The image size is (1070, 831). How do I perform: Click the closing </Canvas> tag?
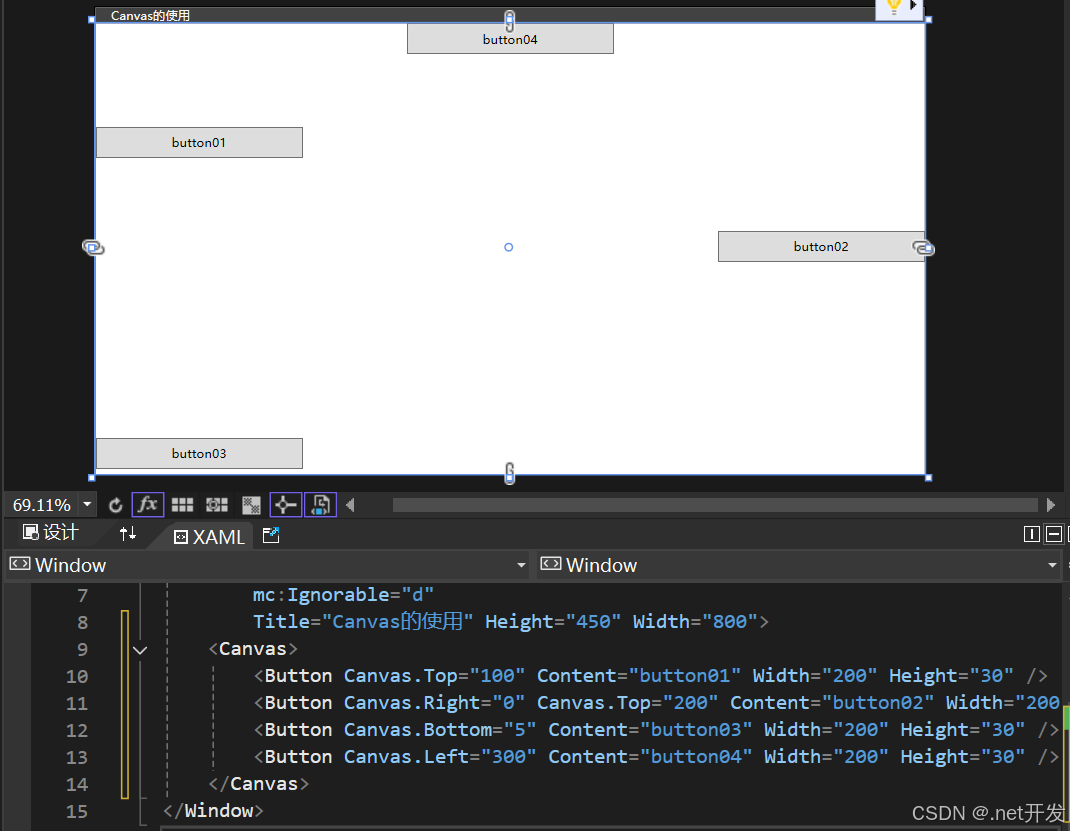point(259,783)
